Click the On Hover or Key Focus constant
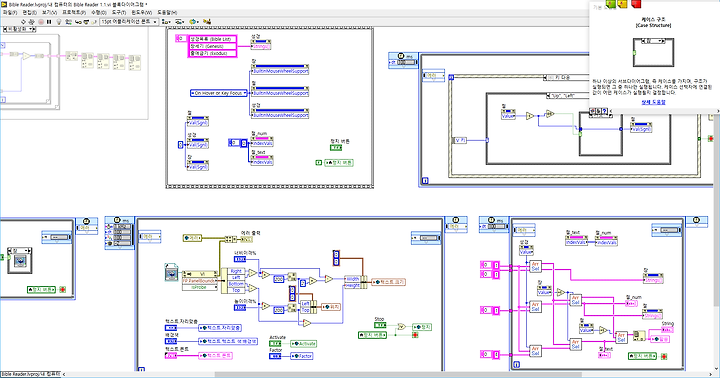 219,93
